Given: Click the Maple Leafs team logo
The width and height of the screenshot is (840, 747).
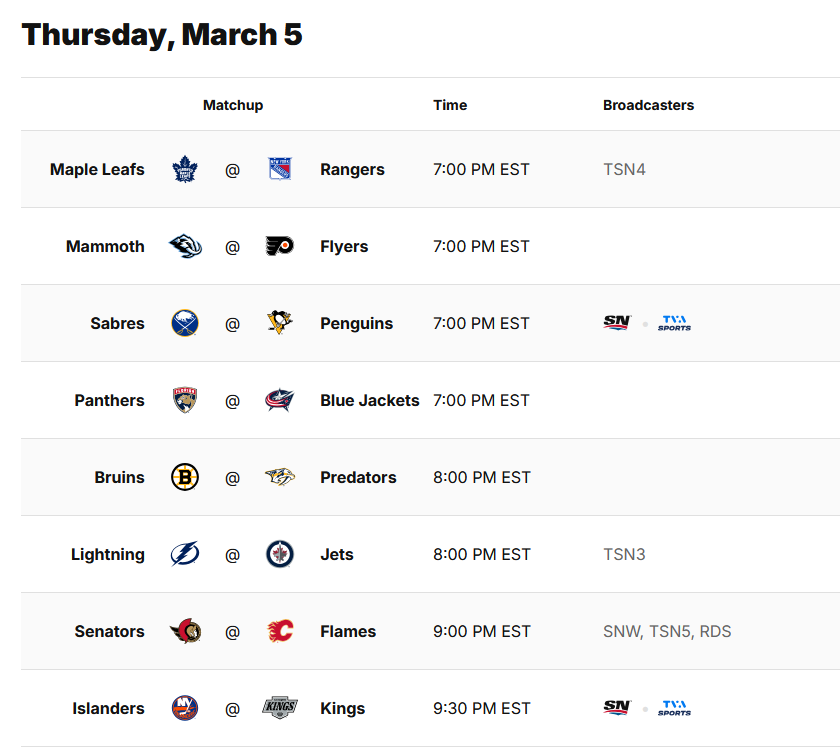Looking at the screenshot, I should pos(185,170).
